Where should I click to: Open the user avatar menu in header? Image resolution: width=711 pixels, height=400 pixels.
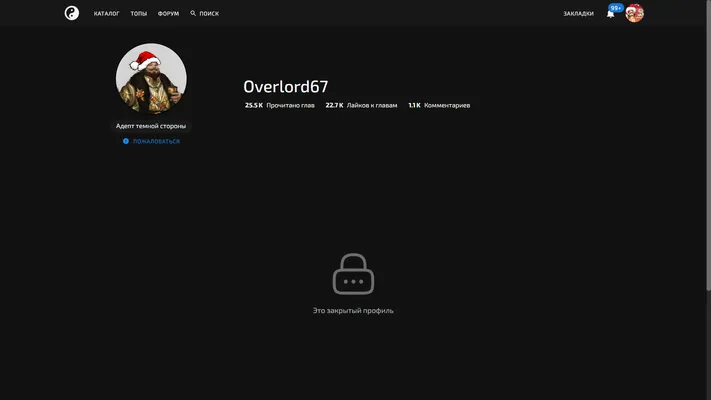click(634, 13)
